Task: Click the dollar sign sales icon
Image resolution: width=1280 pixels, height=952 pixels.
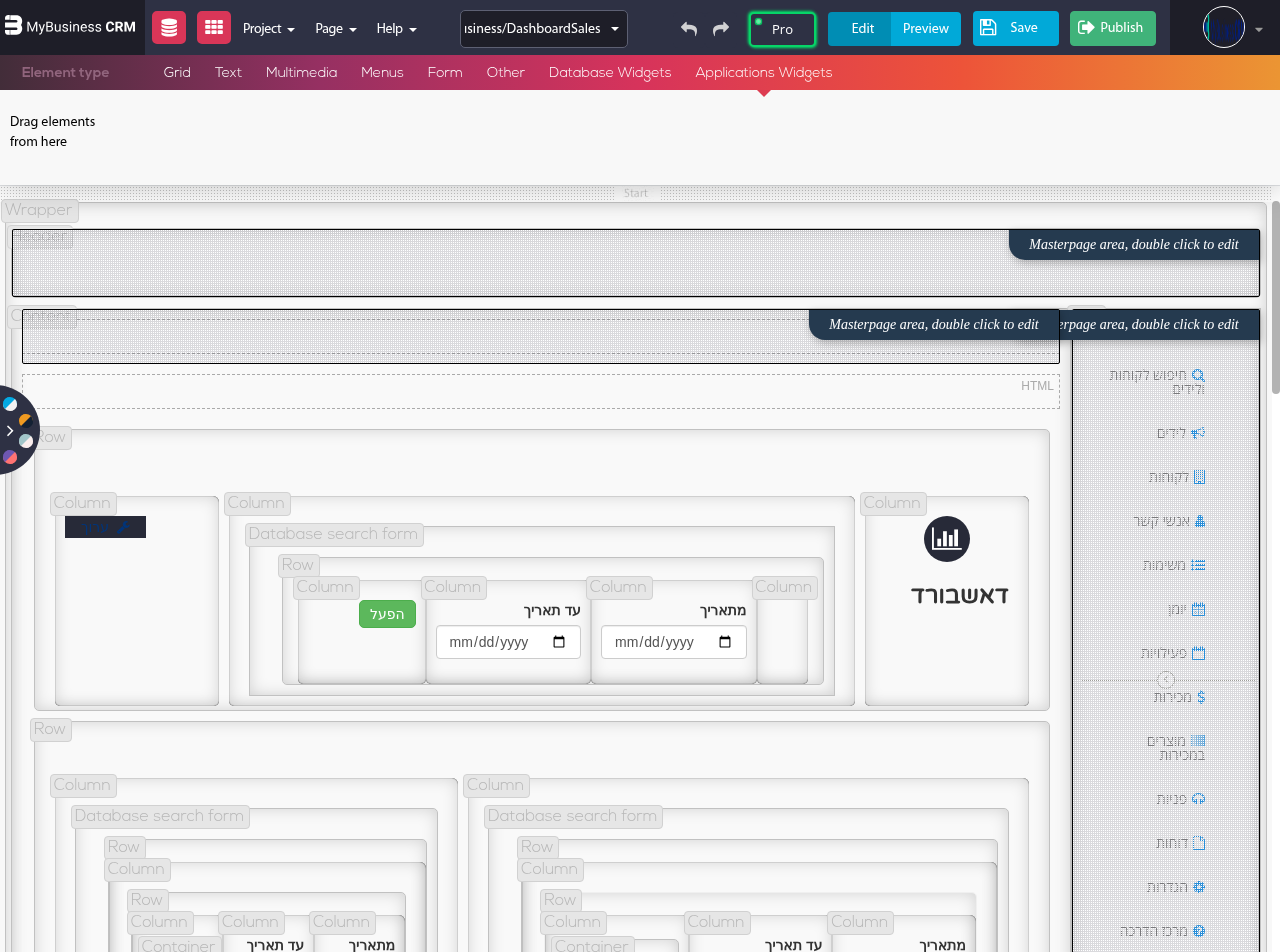Action: click(x=1200, y=696)
